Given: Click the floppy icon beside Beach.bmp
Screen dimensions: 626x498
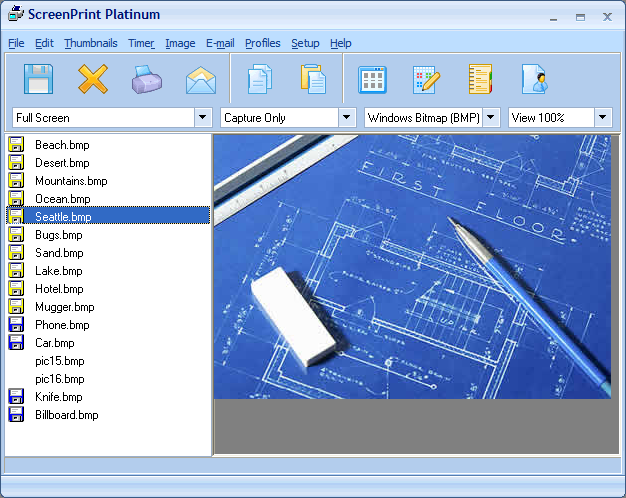Looking at the screenshot, I should tap(16, 145).
